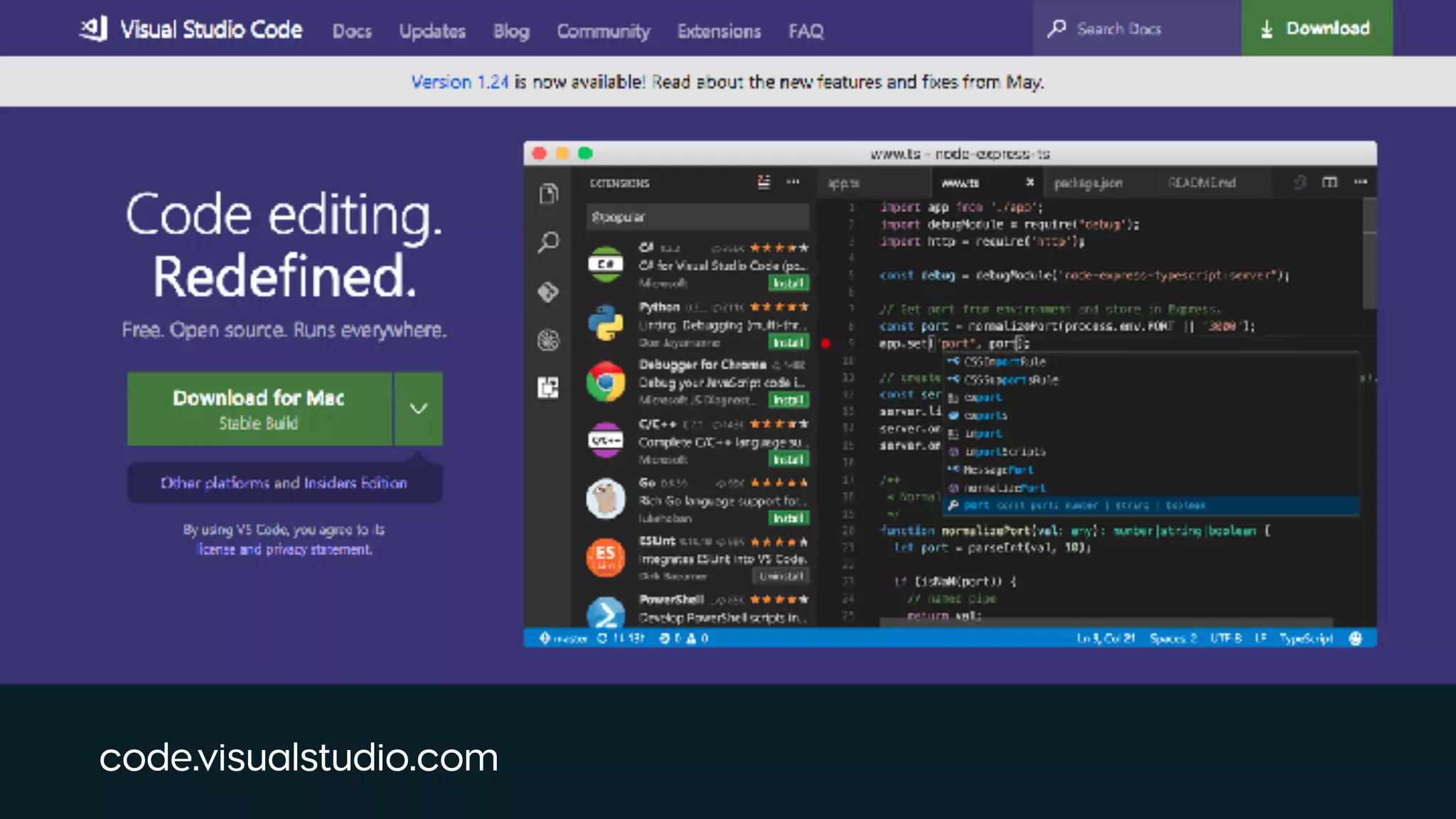This screenshot has height=819, width=1456.
Task: Click the TypeScript language mode status
Action: (x=1306, y=638)
